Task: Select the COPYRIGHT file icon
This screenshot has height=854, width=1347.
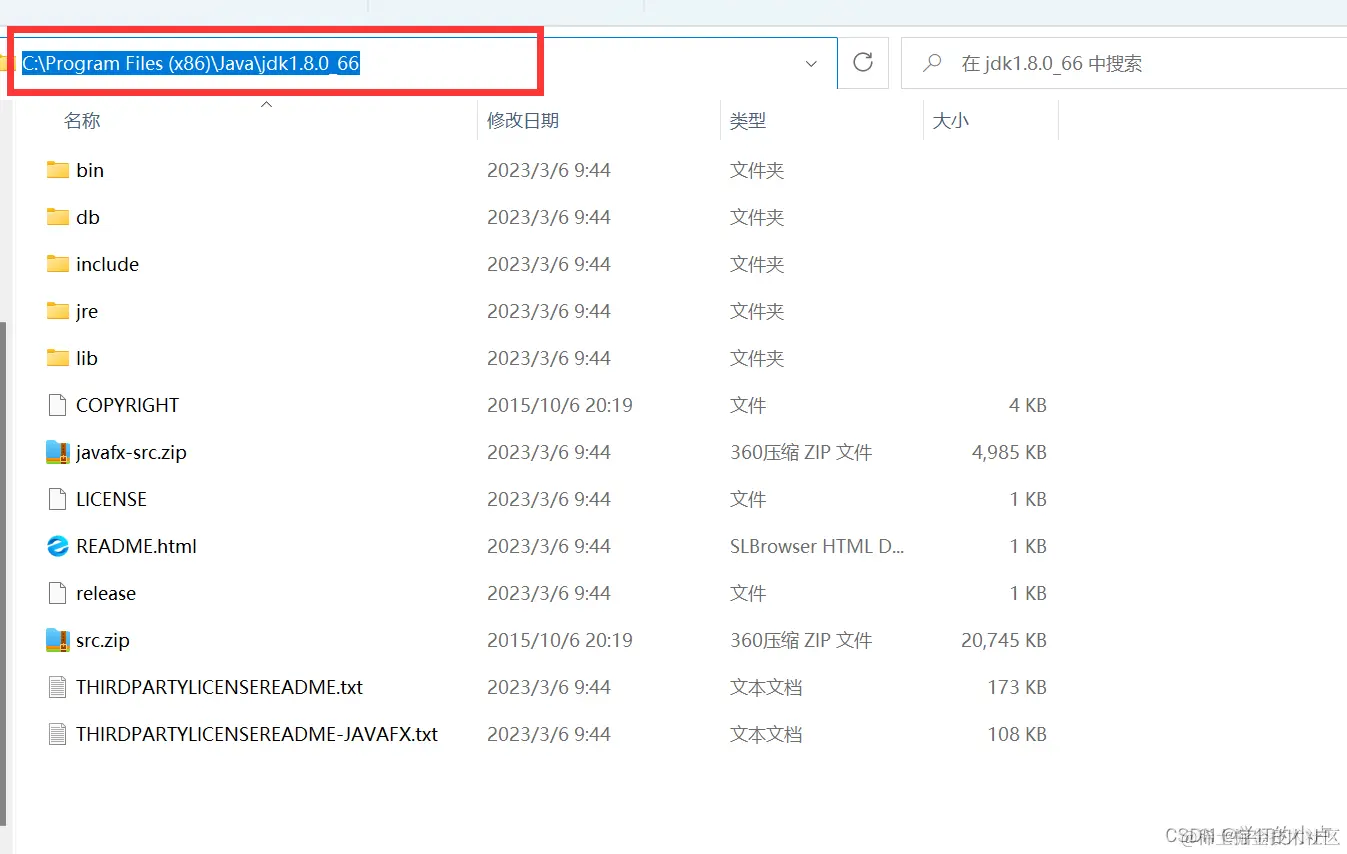Action: point(58,405)
